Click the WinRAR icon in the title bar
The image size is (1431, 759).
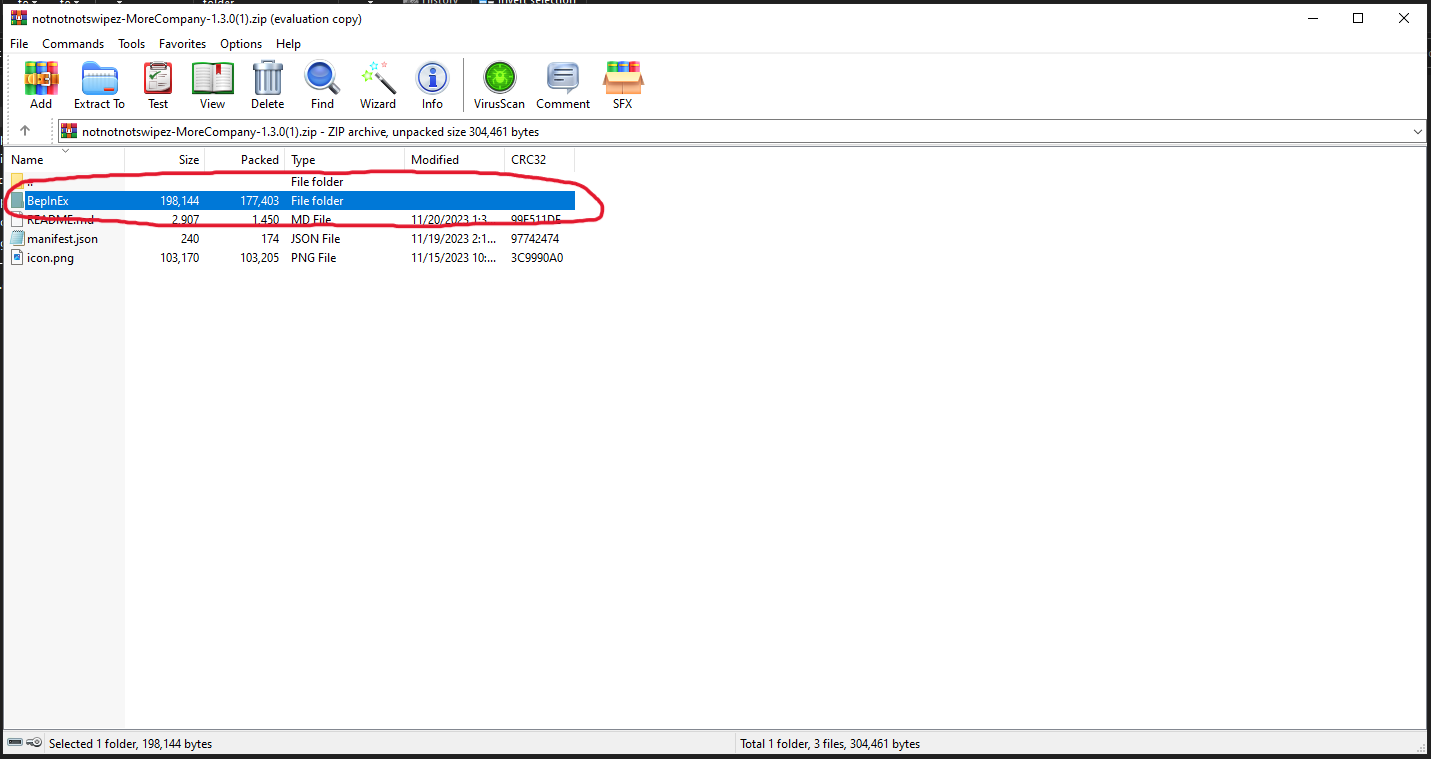coord(18,18)
